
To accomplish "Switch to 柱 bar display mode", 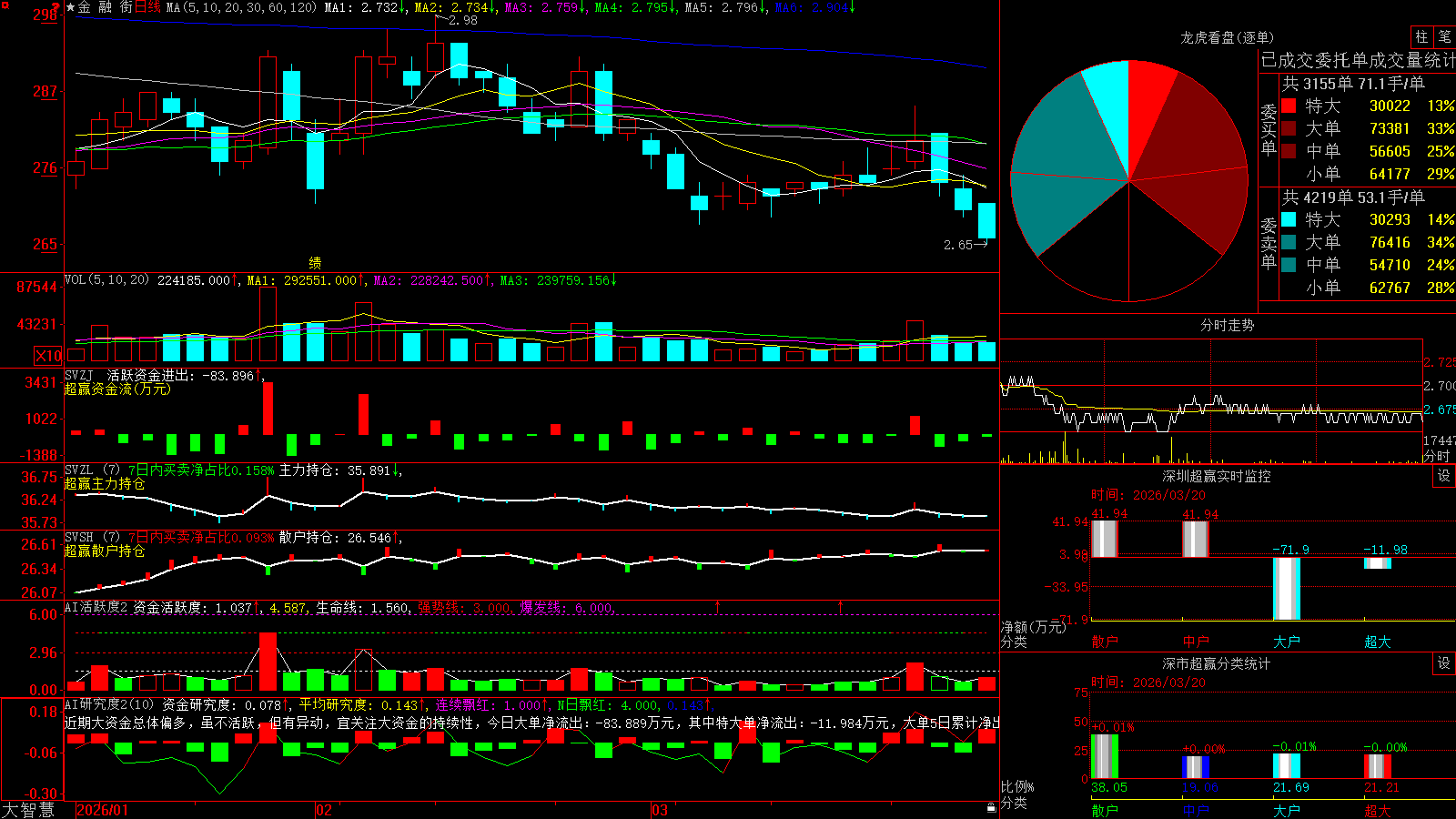I will tap(1421, 36).
